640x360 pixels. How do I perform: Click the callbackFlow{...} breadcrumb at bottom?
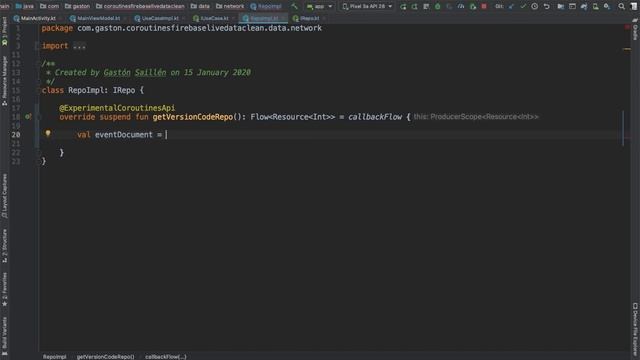[x=166, y=356]
